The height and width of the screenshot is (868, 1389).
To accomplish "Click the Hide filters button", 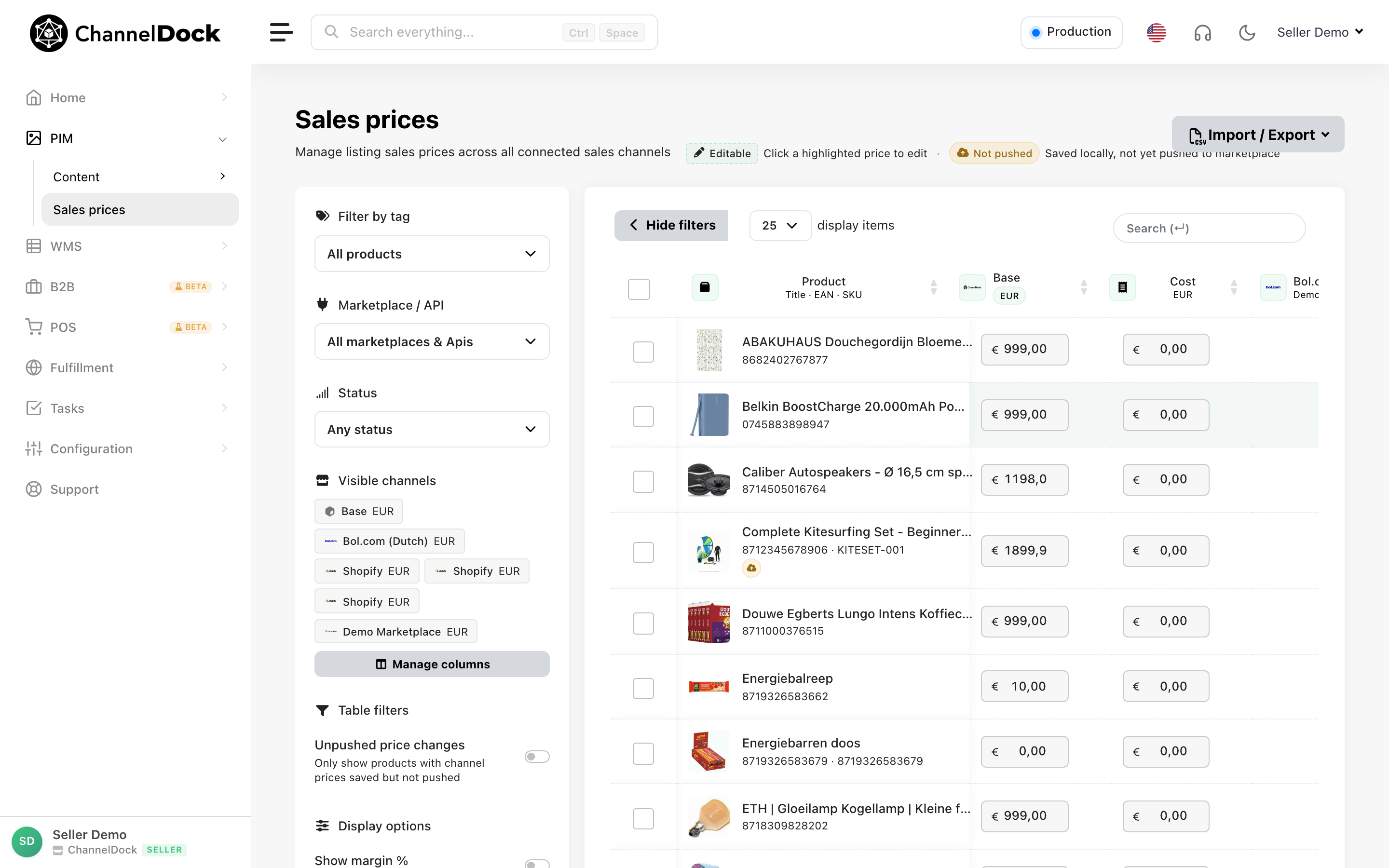I will [671, 226].
